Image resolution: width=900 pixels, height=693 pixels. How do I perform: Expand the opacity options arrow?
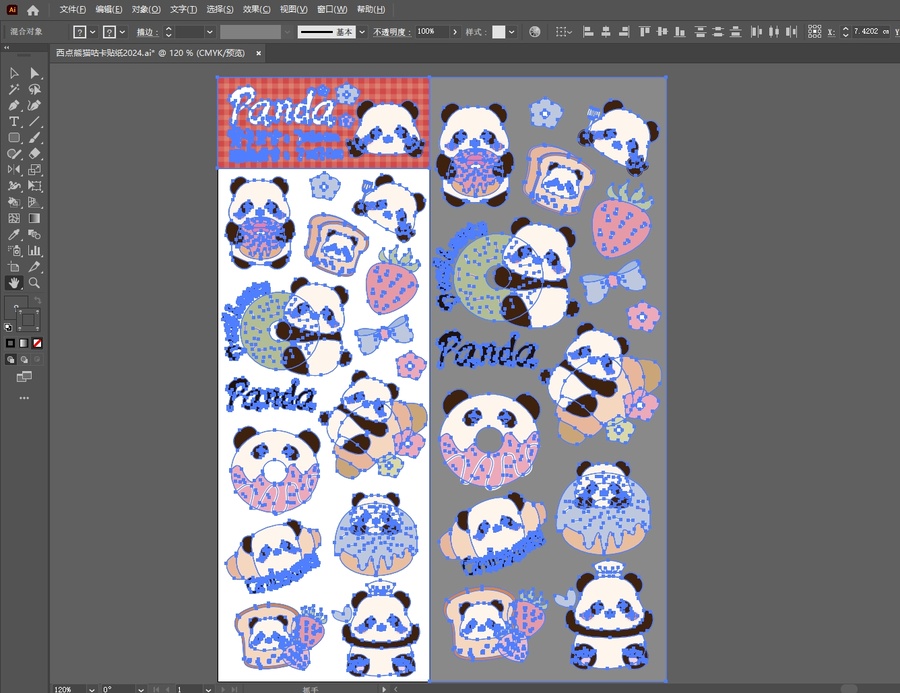pyautogui.click(x=455, y=32)
